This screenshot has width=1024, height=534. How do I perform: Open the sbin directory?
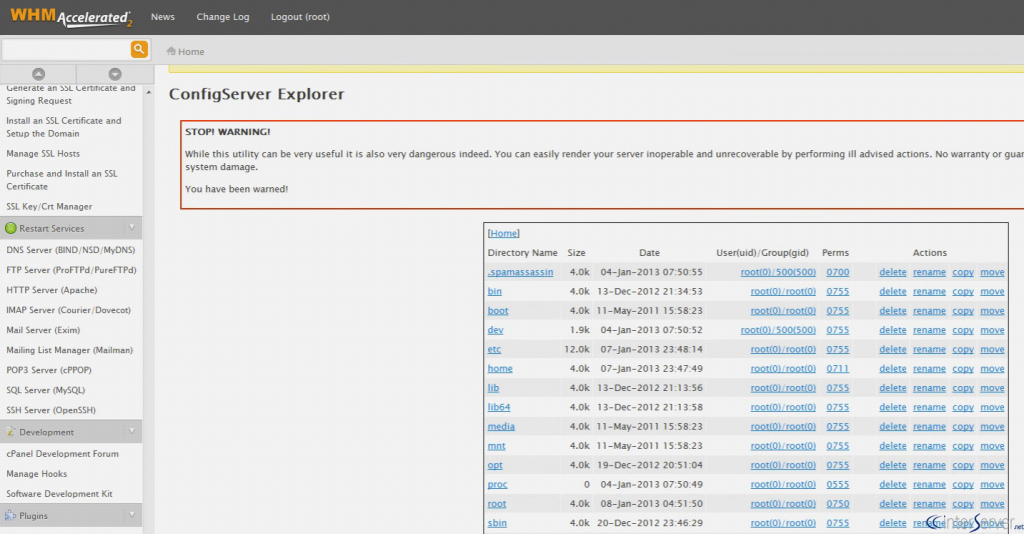point(497,523)
